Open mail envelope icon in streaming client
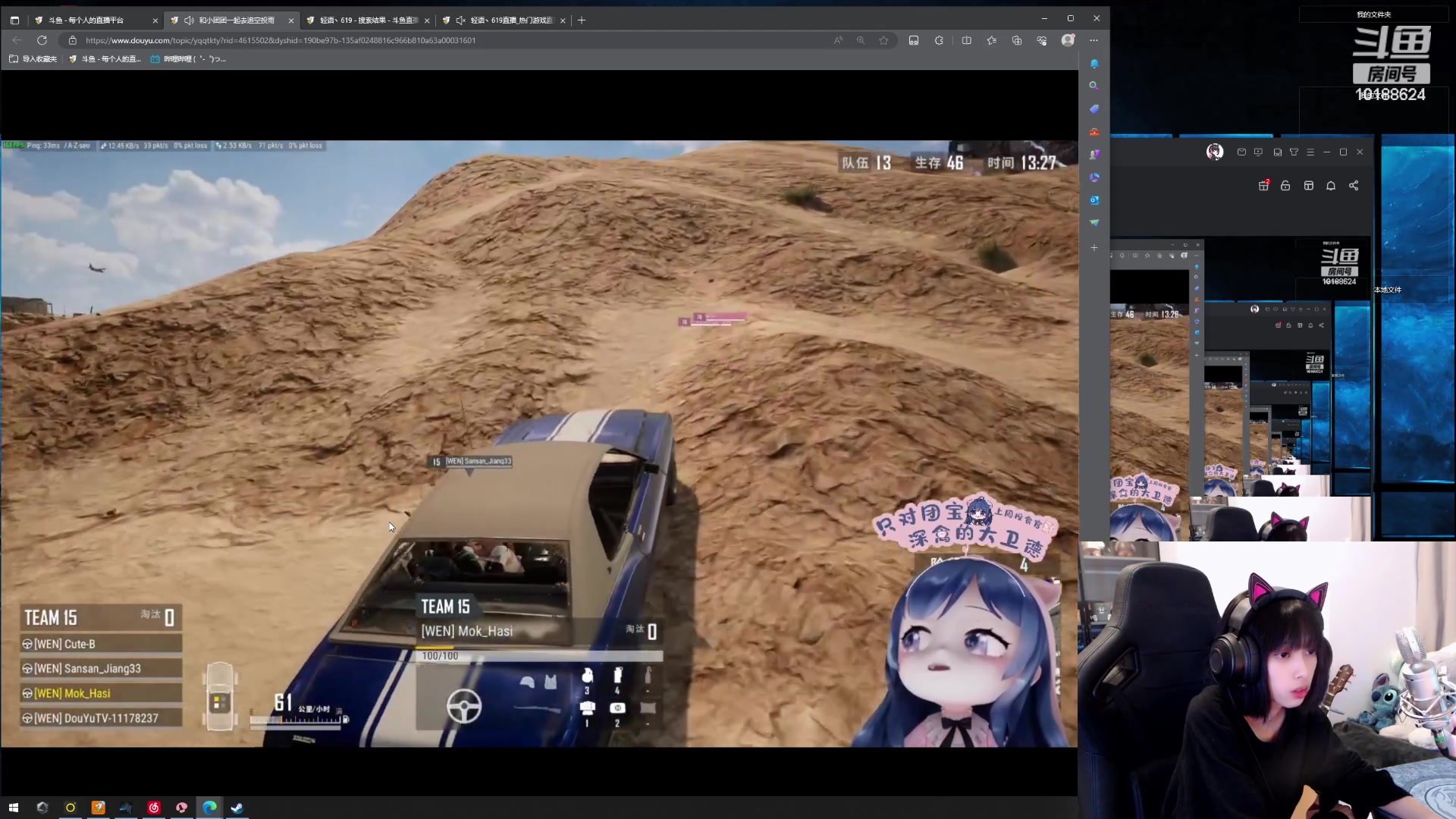 (1241, 152)
